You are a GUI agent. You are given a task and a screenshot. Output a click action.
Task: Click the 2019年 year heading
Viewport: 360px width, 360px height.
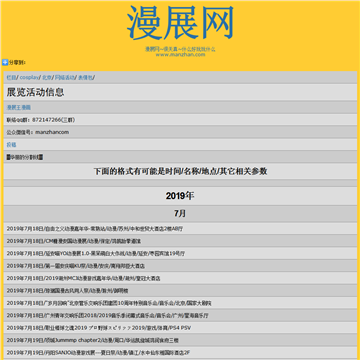(180, 196)
